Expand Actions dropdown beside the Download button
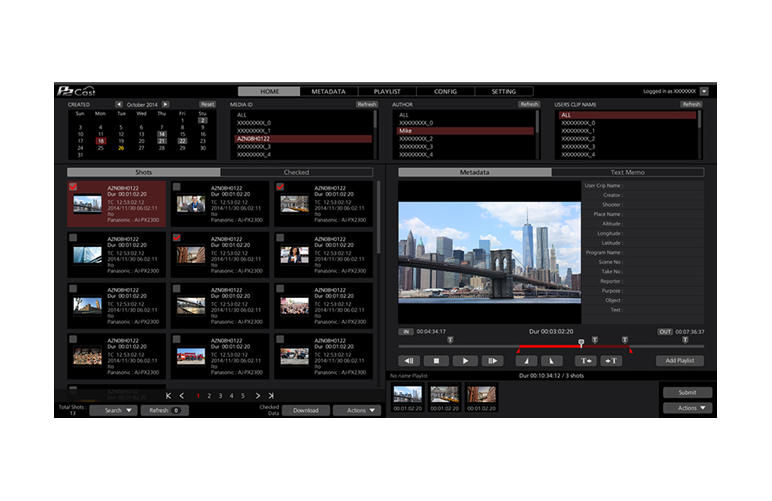The height and width of the screenshot is (501, 772). [358, 410]
